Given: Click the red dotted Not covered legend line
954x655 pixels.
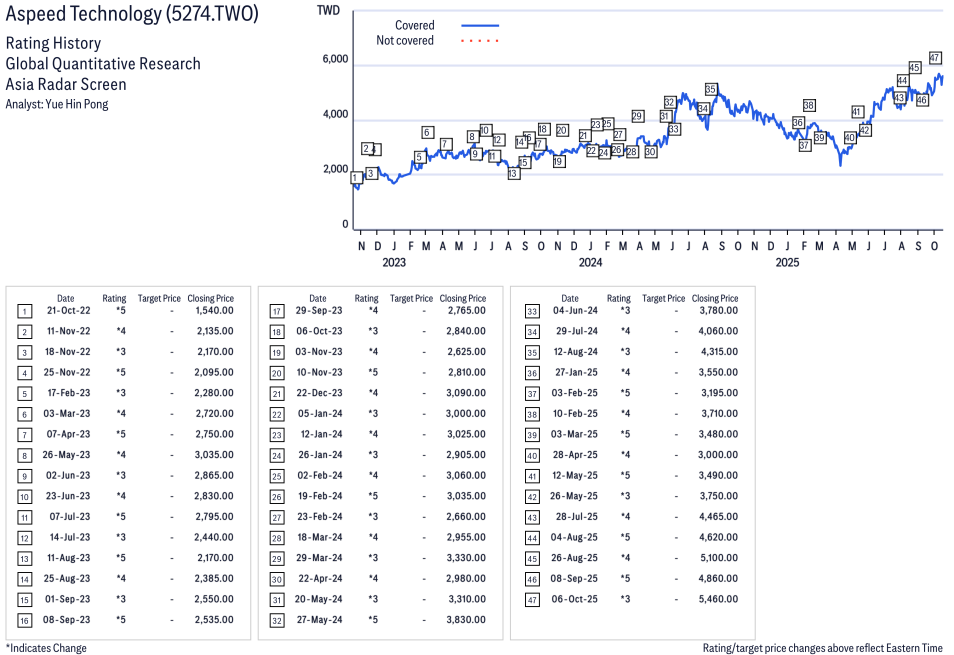Looking at the screenshot, I should coord(480,41).
